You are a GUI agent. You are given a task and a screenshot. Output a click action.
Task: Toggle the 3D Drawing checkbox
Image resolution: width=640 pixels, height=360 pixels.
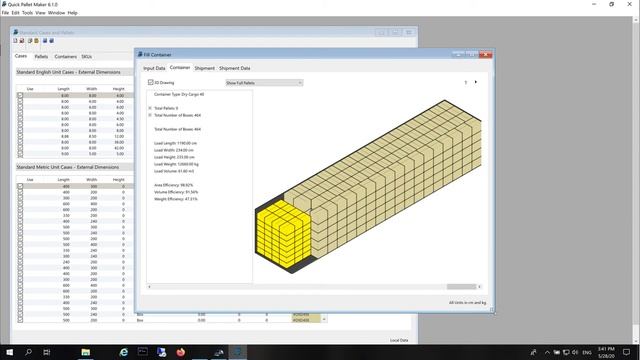[x=150, y=82]
